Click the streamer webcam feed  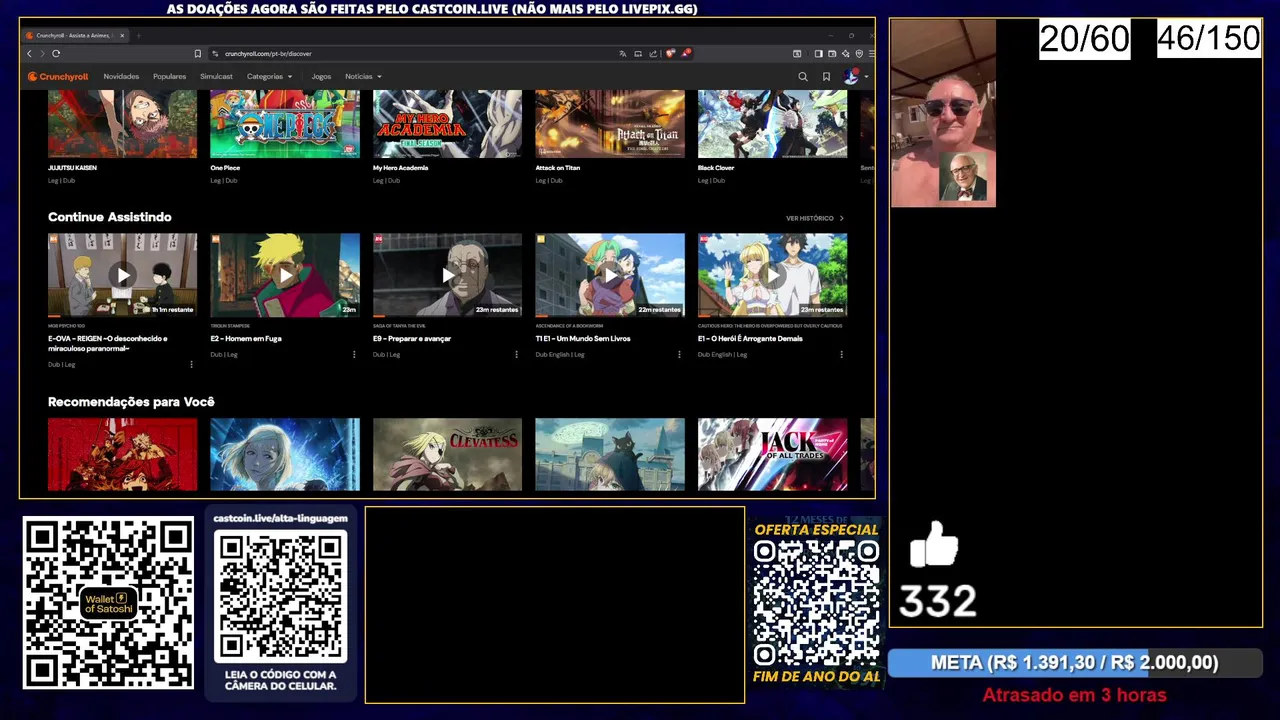(943, 113)
